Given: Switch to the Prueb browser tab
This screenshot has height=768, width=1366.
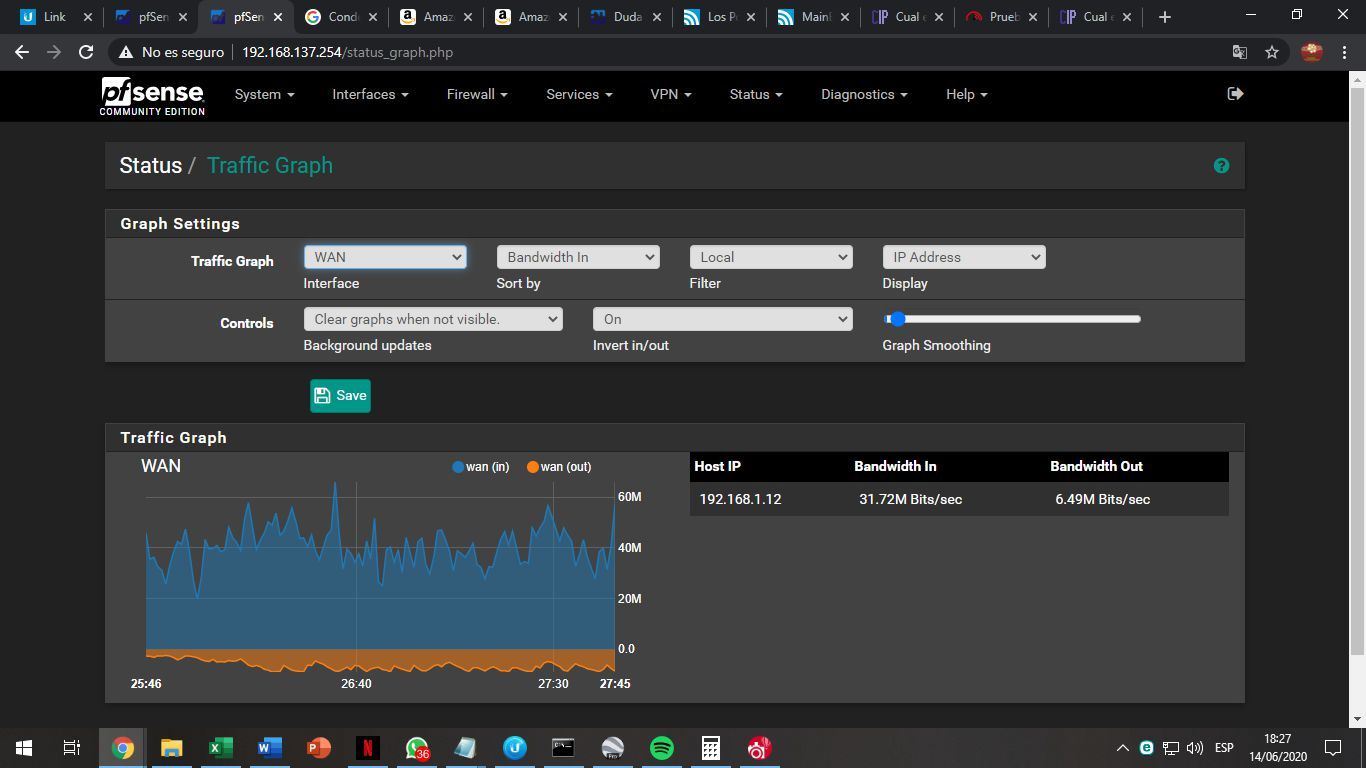Looking at the screenshot, I should (x=1002, y=17).
